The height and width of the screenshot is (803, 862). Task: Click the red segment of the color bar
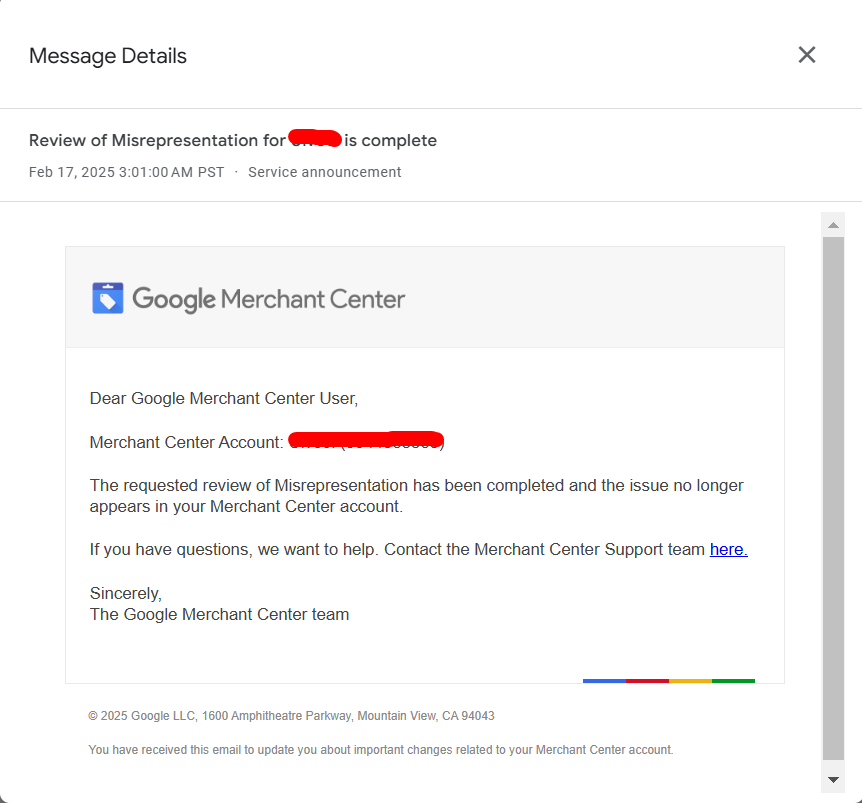click(647, 681)
